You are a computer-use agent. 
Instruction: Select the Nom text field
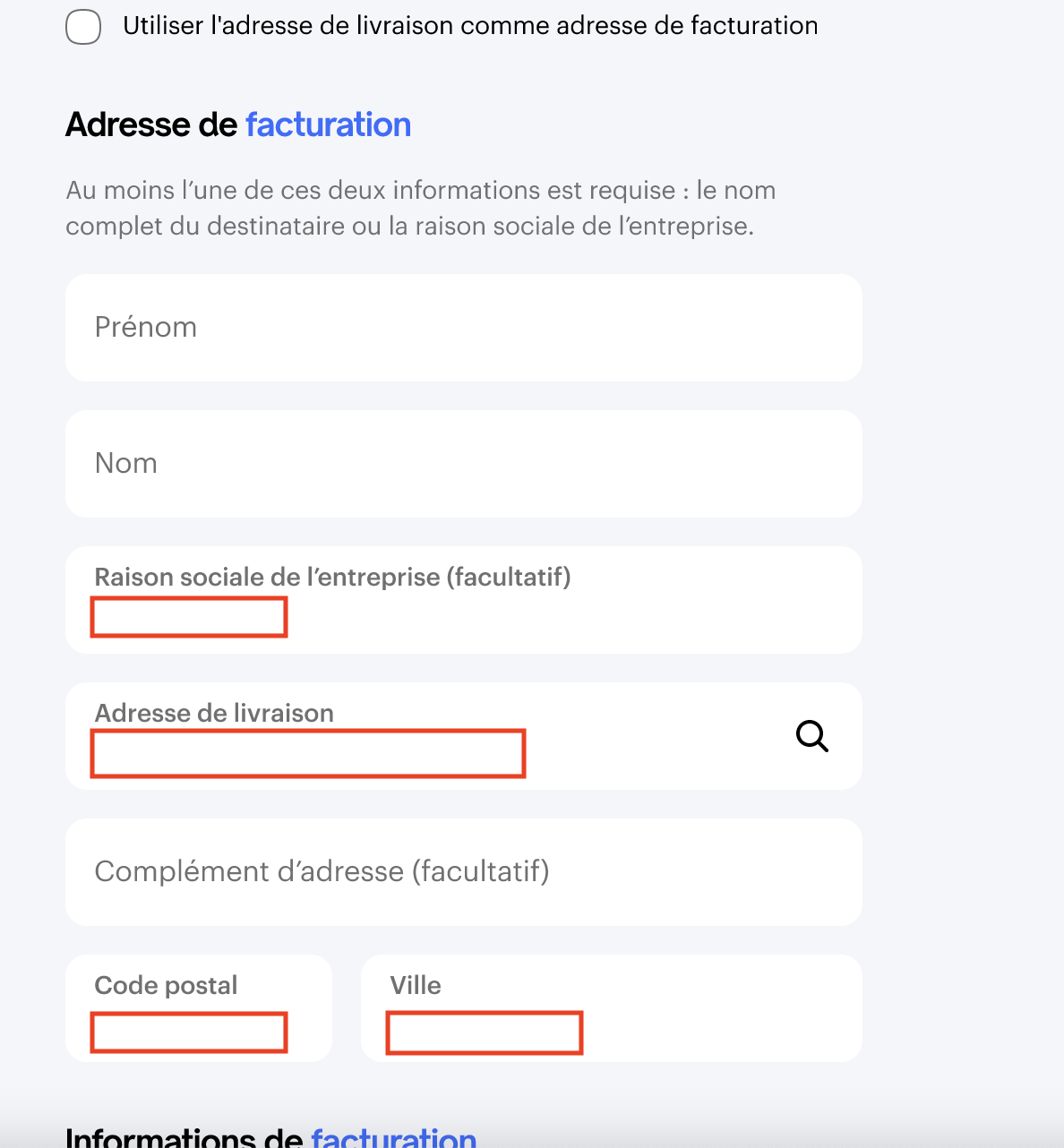[463, 464]
